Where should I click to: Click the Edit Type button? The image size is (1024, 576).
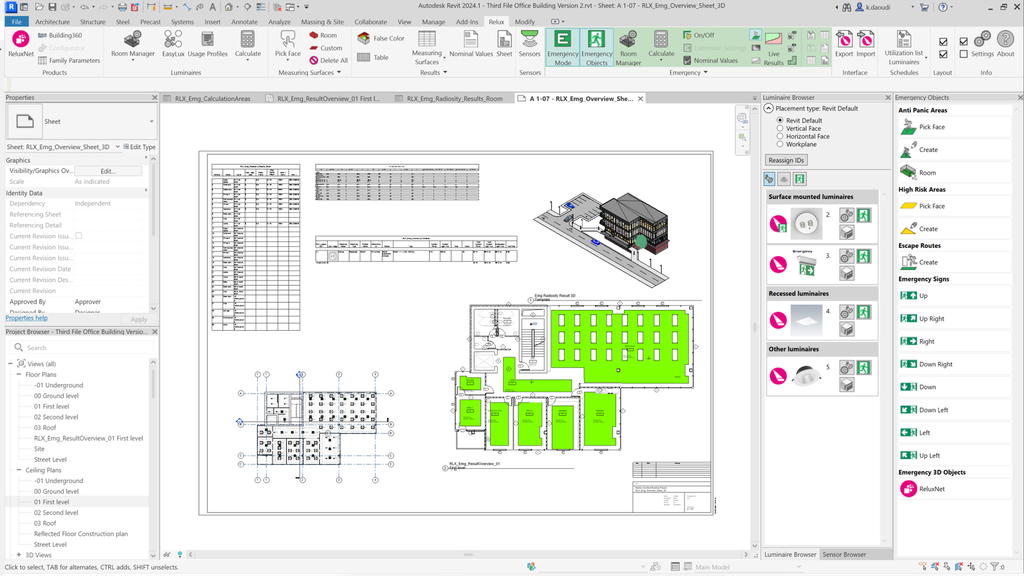(x=140, y=147)
